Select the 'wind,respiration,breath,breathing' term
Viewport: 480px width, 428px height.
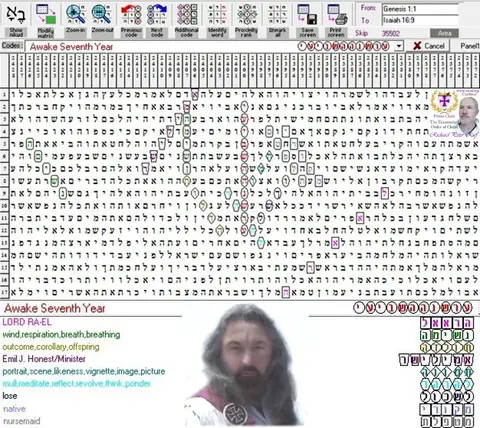[x=61, y=334]
